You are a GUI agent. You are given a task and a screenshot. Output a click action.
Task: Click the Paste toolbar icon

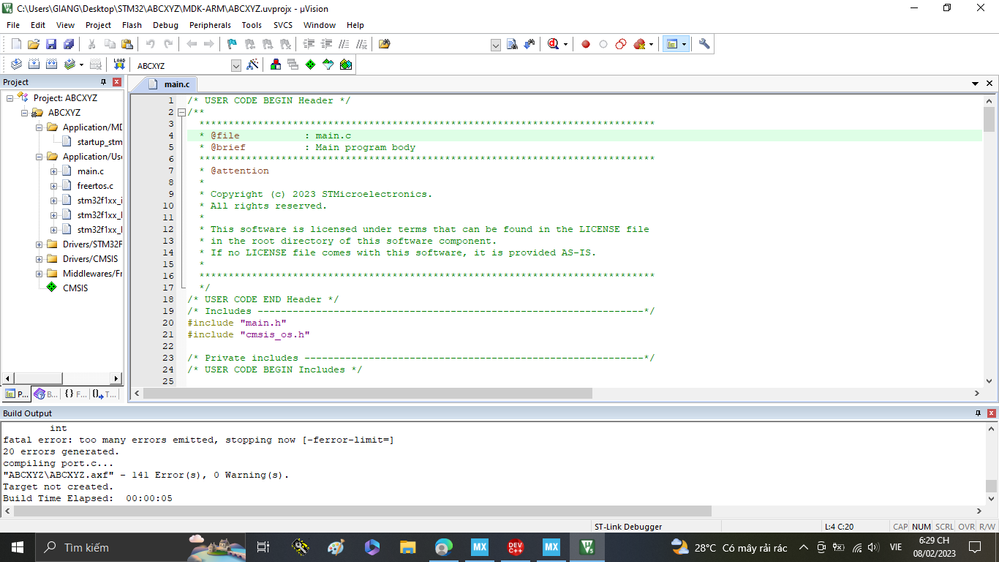tap(127, 44)
